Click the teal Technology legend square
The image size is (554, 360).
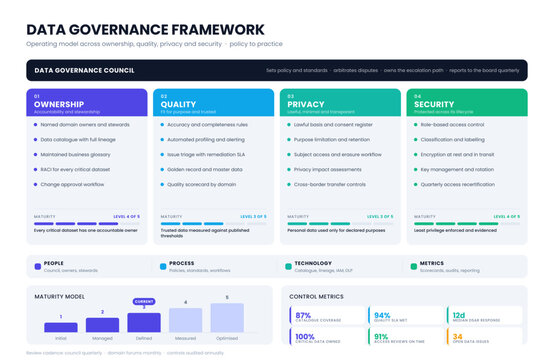[x=288, y=266]
